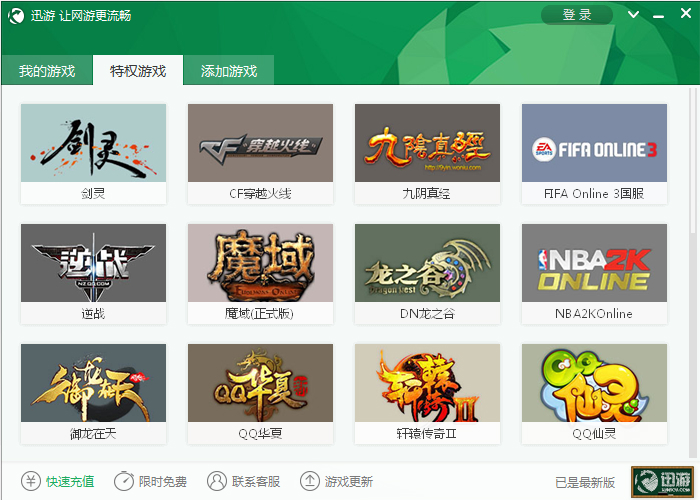Minimize the 迅游 window

point(658,17)
